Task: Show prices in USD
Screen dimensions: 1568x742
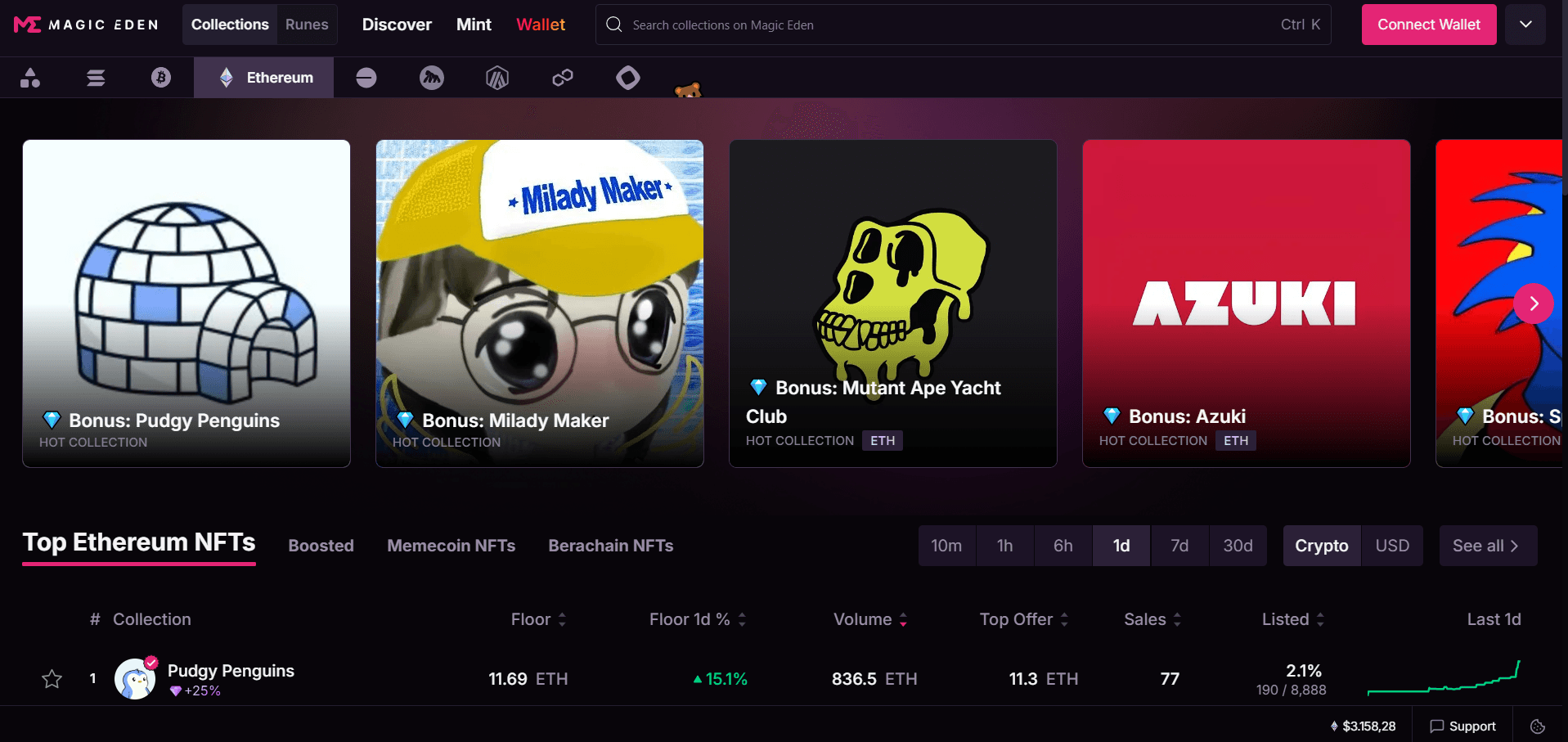Action: tap(1392, 546)
